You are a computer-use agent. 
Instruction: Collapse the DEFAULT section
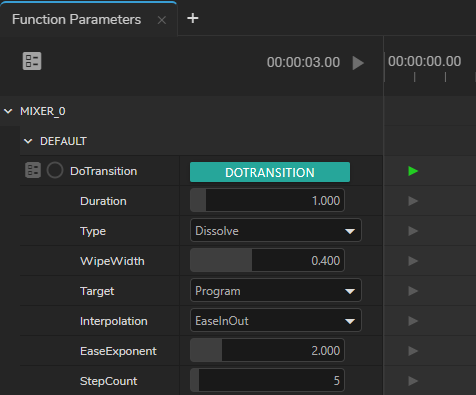[x=28, y=141]
